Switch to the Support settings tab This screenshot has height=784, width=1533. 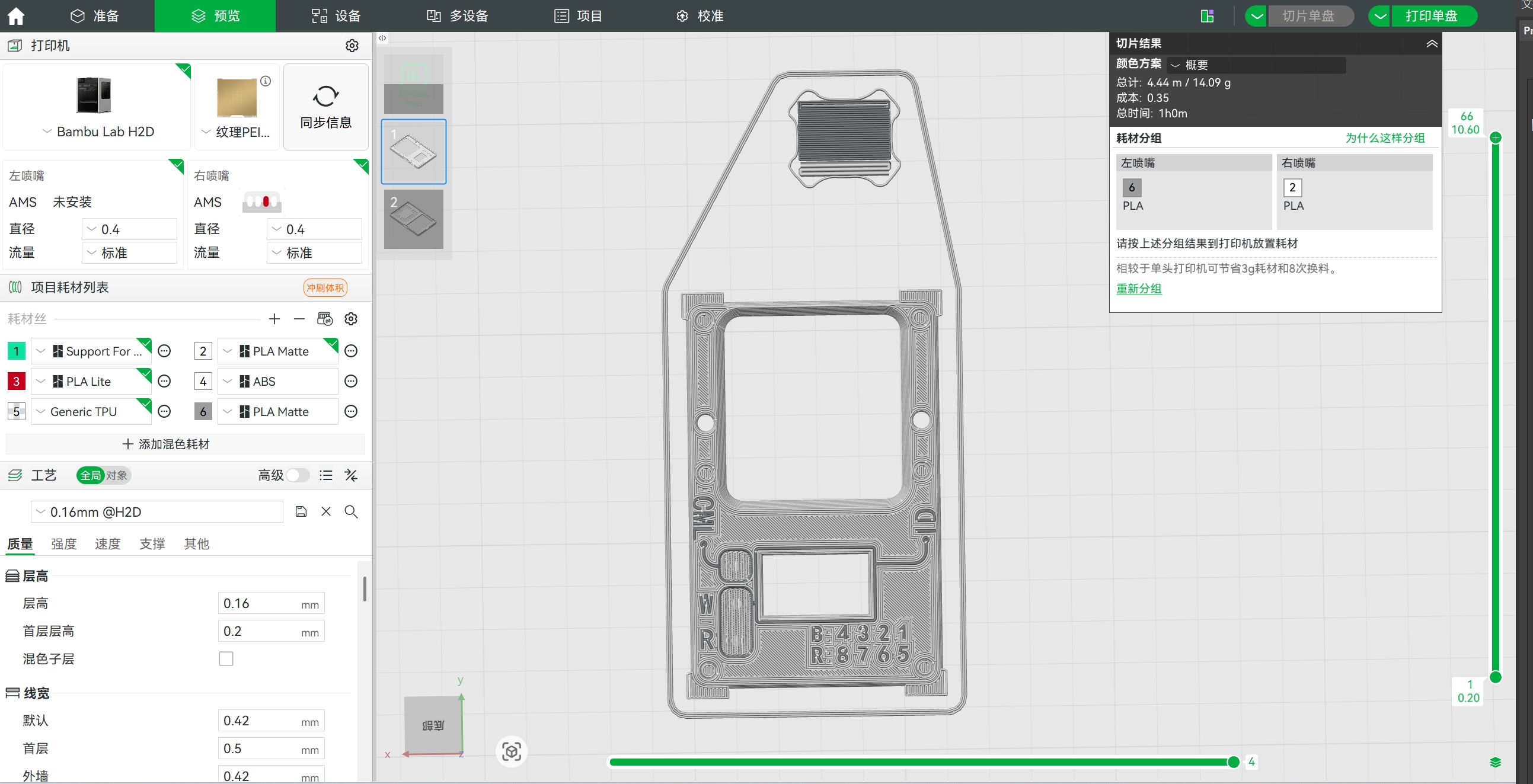(152, 544)
